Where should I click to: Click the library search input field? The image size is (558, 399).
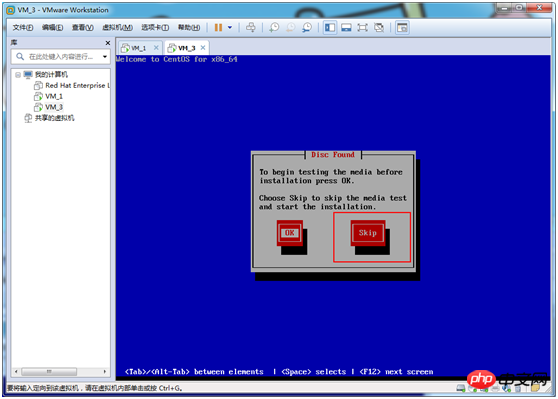pyautogui.click(x=61, y=57)
